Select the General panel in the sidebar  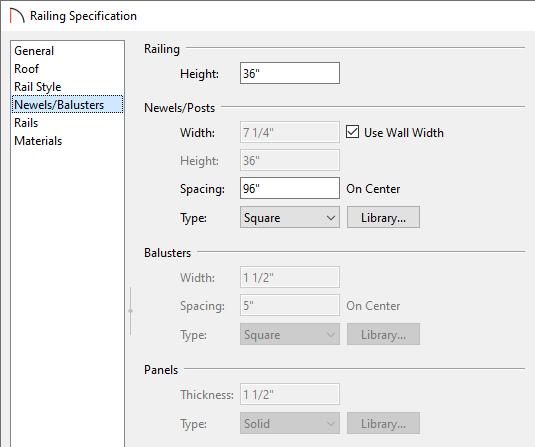coord(34,51)
